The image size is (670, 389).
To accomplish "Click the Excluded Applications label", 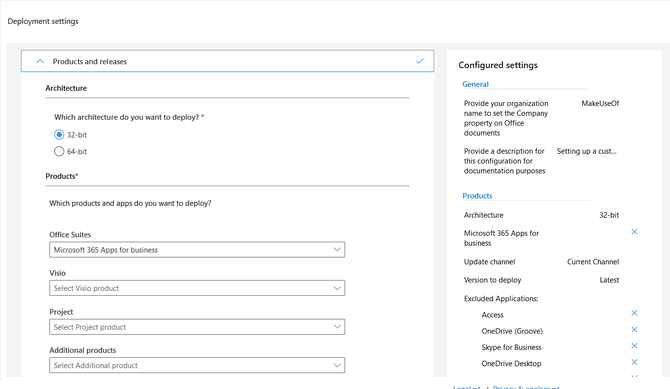I will tap(501, 298).
